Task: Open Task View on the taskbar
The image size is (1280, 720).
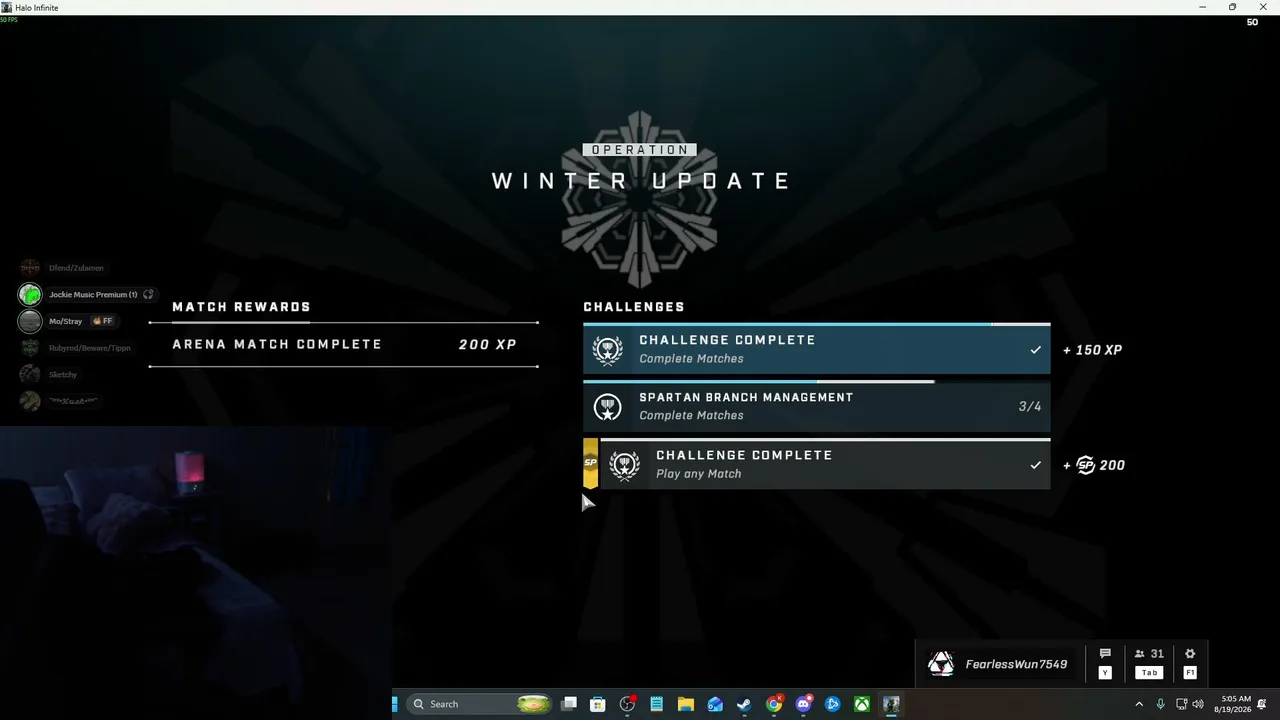Action: [569, 704]
